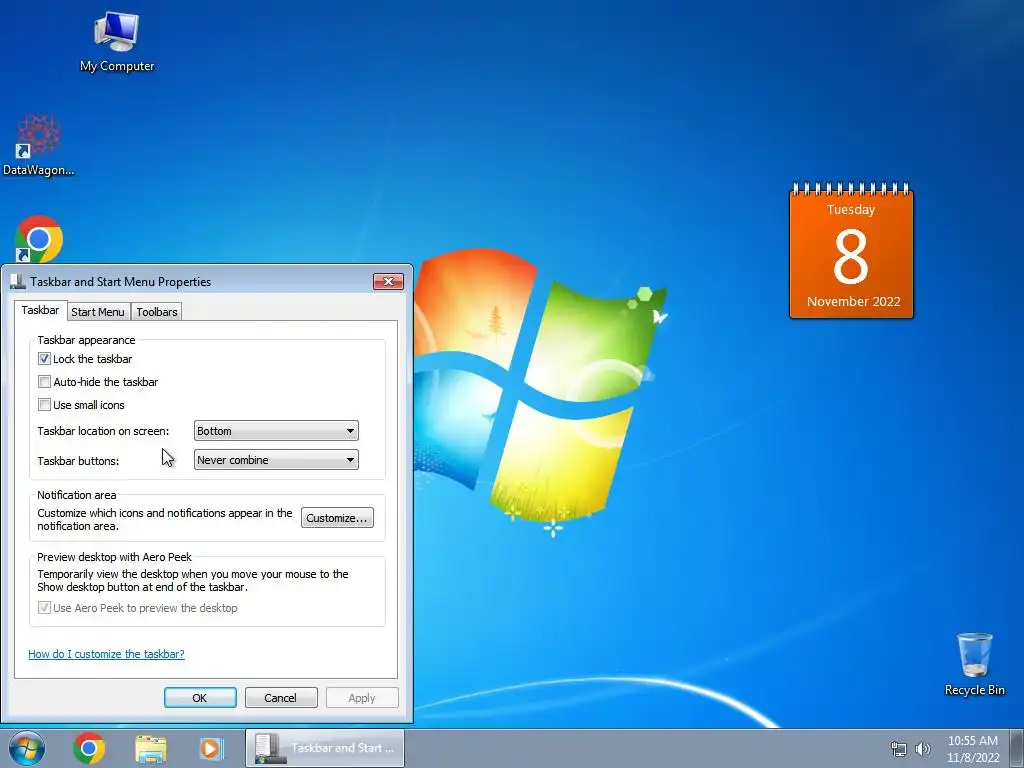Click the dialog title bar icon
The width and height of the screenshot is (1024, 768).
click(18, 281)
